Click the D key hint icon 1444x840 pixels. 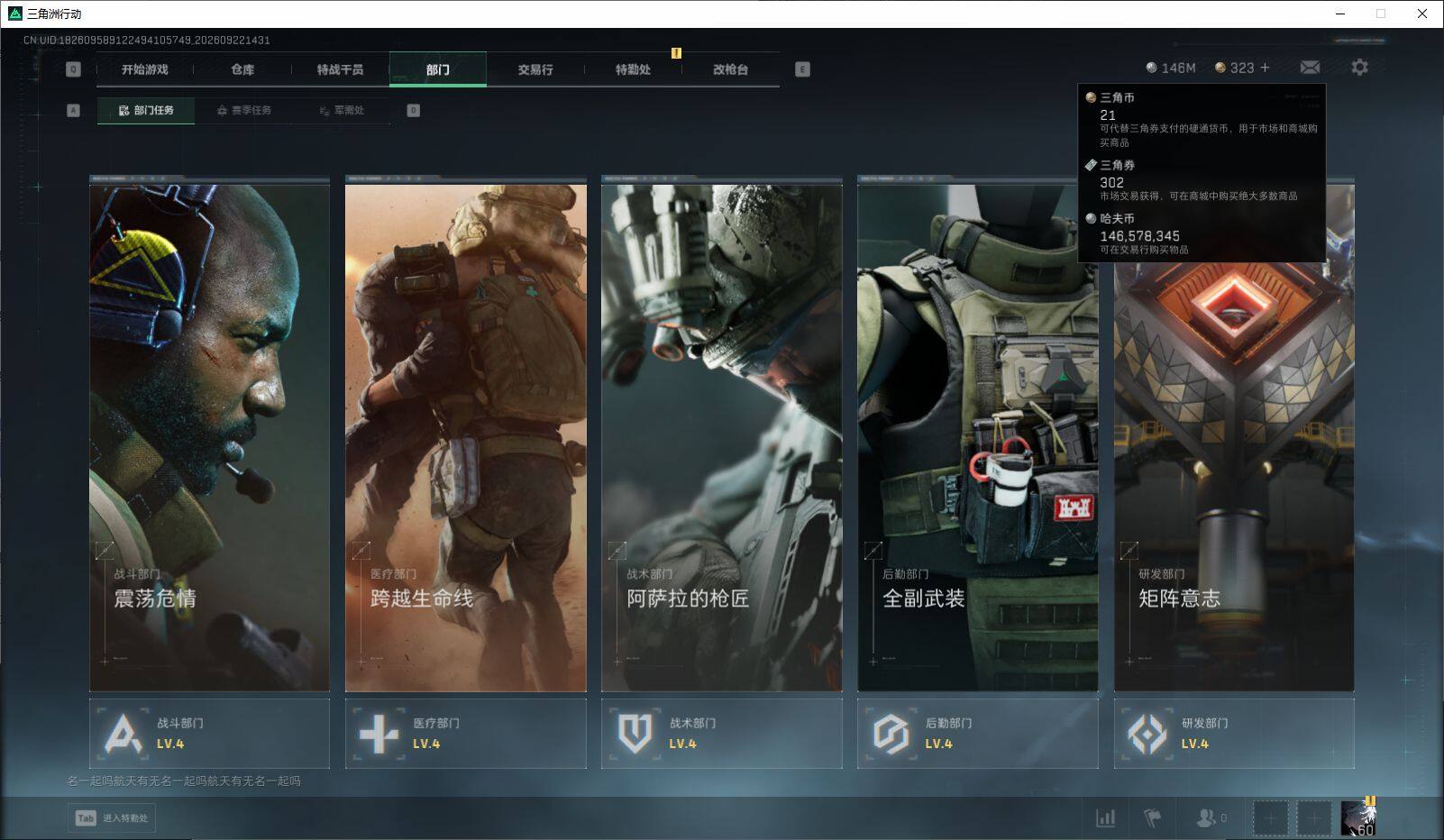click(x=414, y=111)
